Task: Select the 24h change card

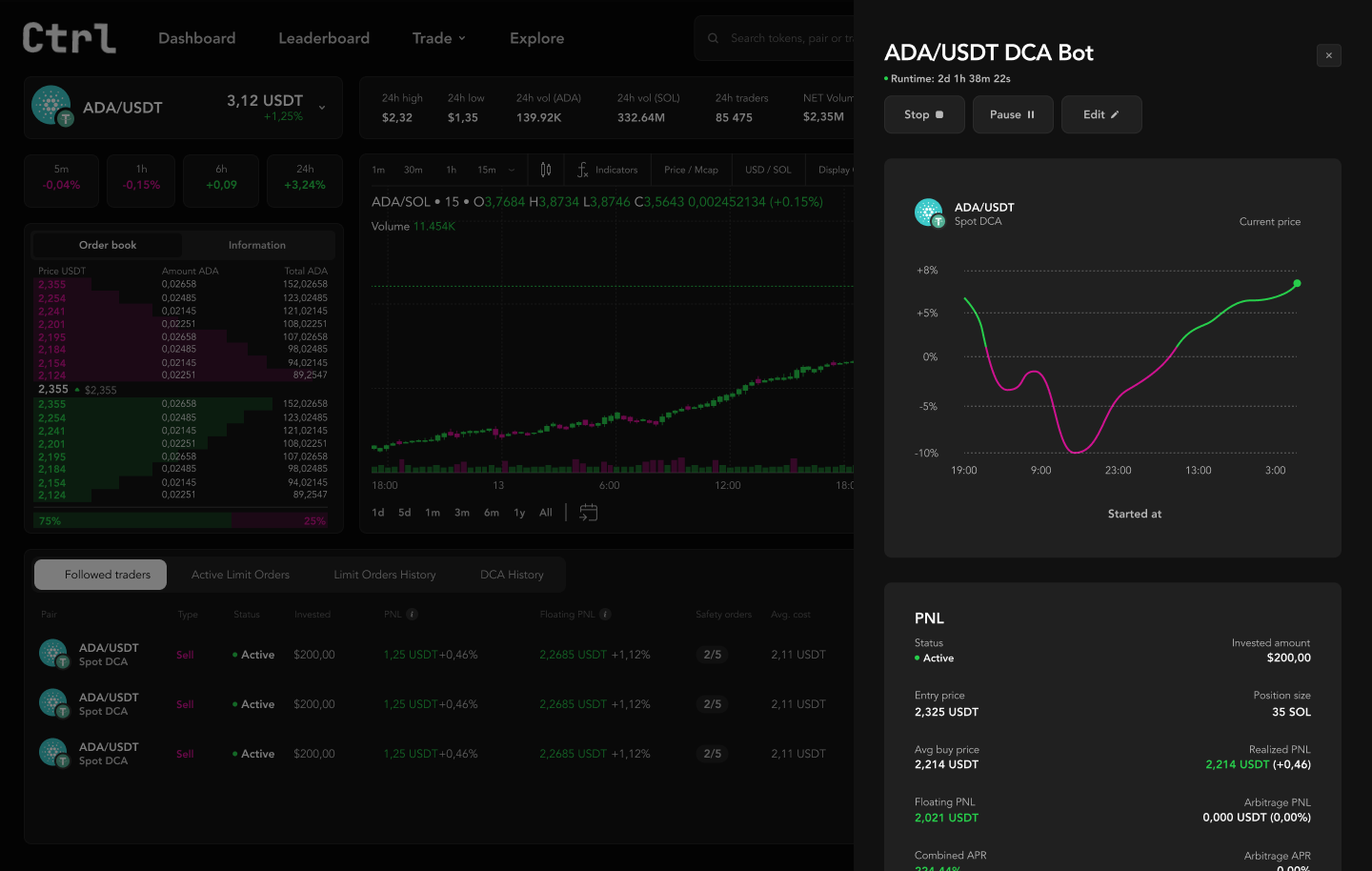Action: click(x=305, y=180)
